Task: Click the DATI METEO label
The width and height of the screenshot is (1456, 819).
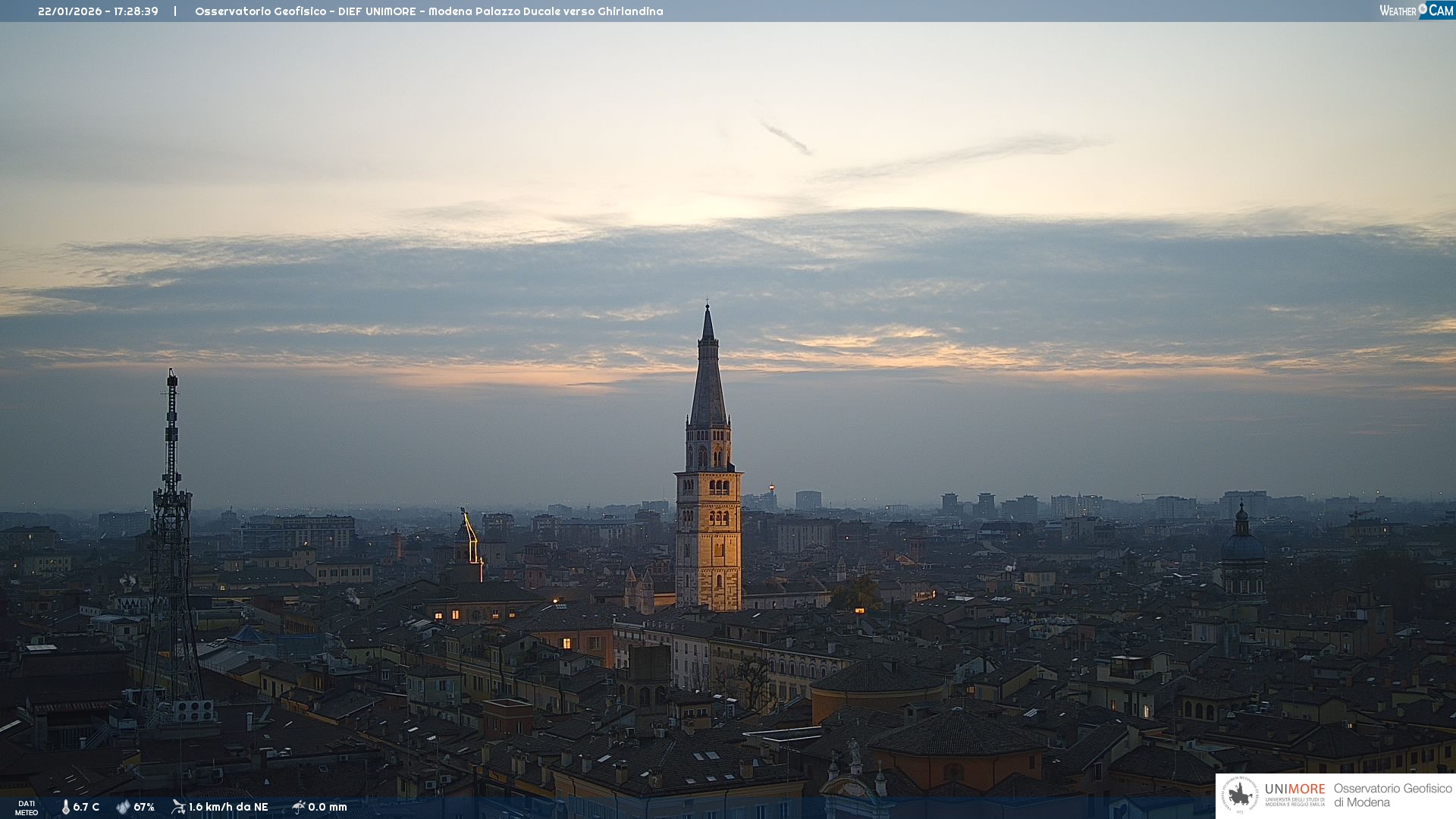Action: click(x=27, y=808)
